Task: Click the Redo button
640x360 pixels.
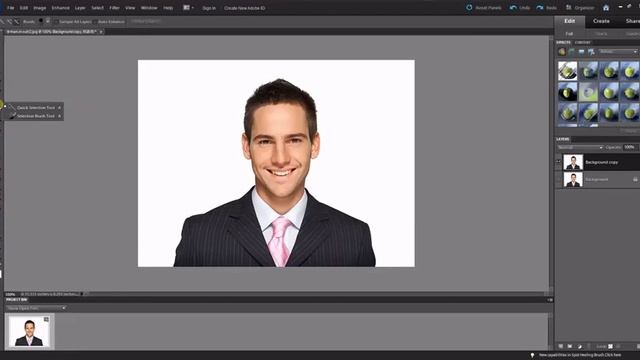Action: [x=547, y=8]
